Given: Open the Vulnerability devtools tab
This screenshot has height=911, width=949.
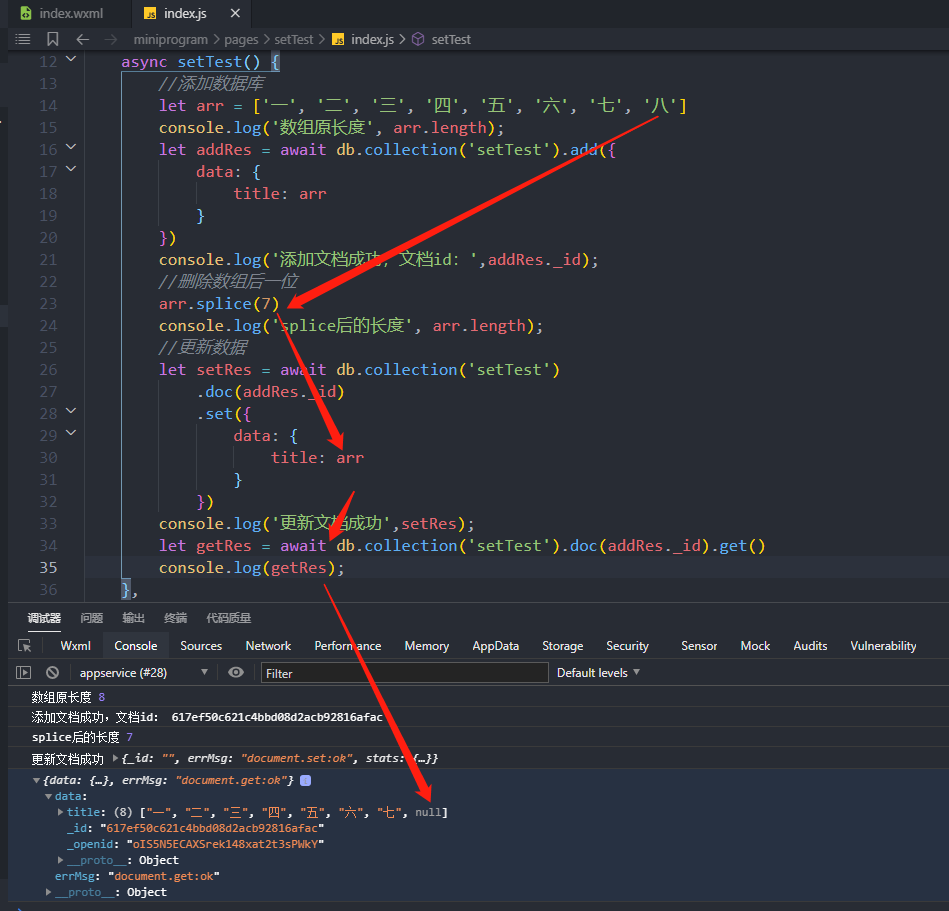Looking at the screenshot, I should coord(883,646).
